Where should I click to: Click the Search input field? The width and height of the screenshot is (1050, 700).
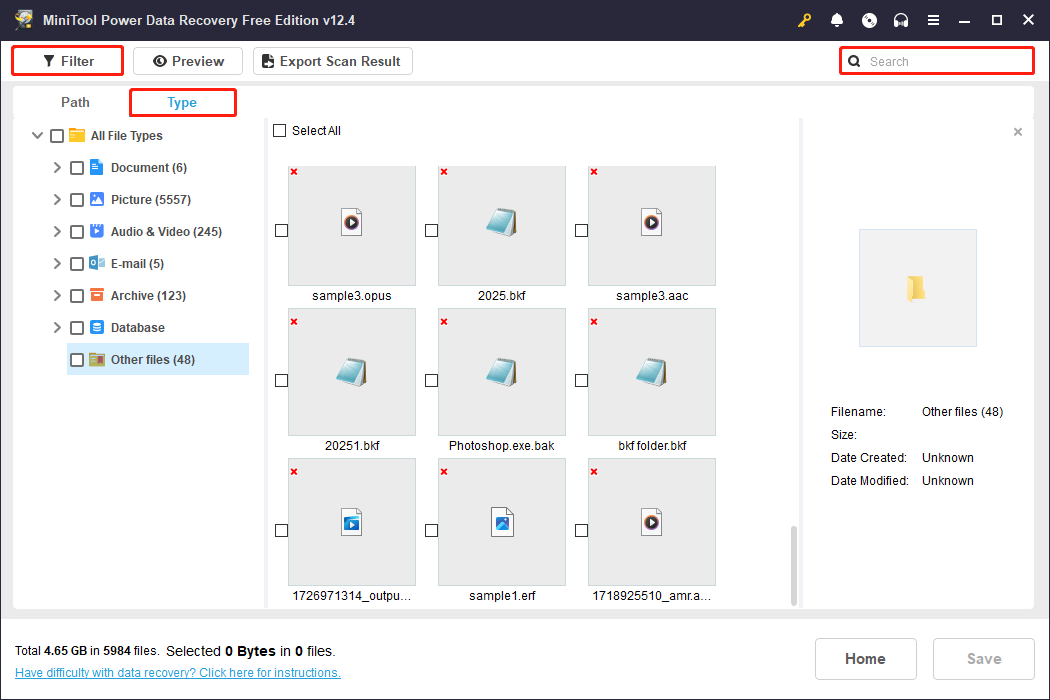(x=945, y=61)
